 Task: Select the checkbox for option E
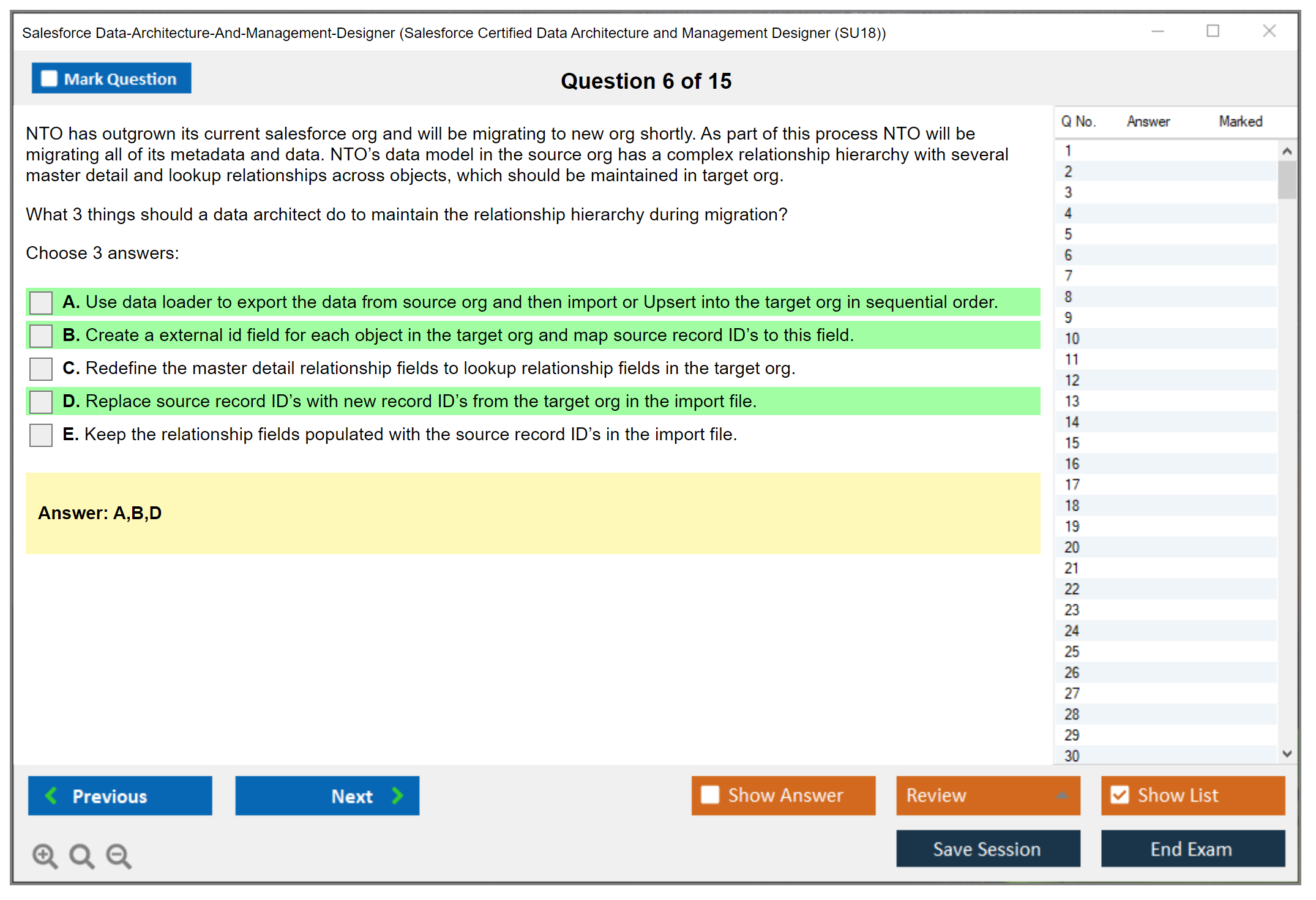pyautogui.click(x=41, y=435)
